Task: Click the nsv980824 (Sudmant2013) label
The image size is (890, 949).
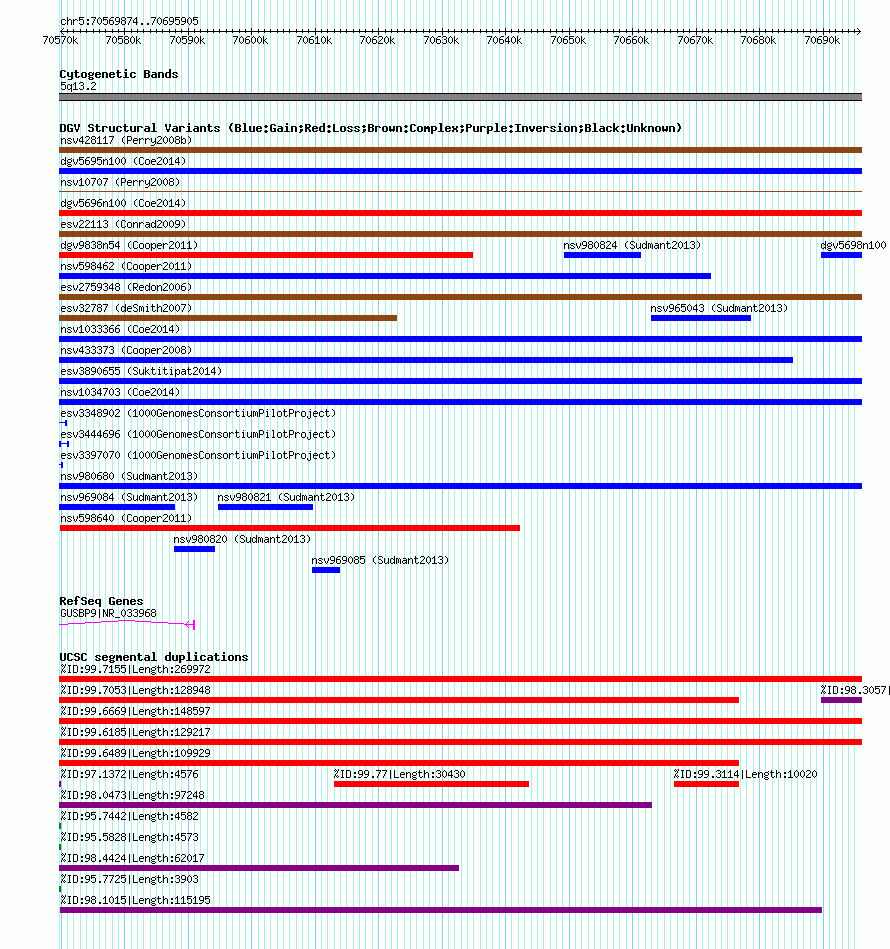Action: [632, 245]
